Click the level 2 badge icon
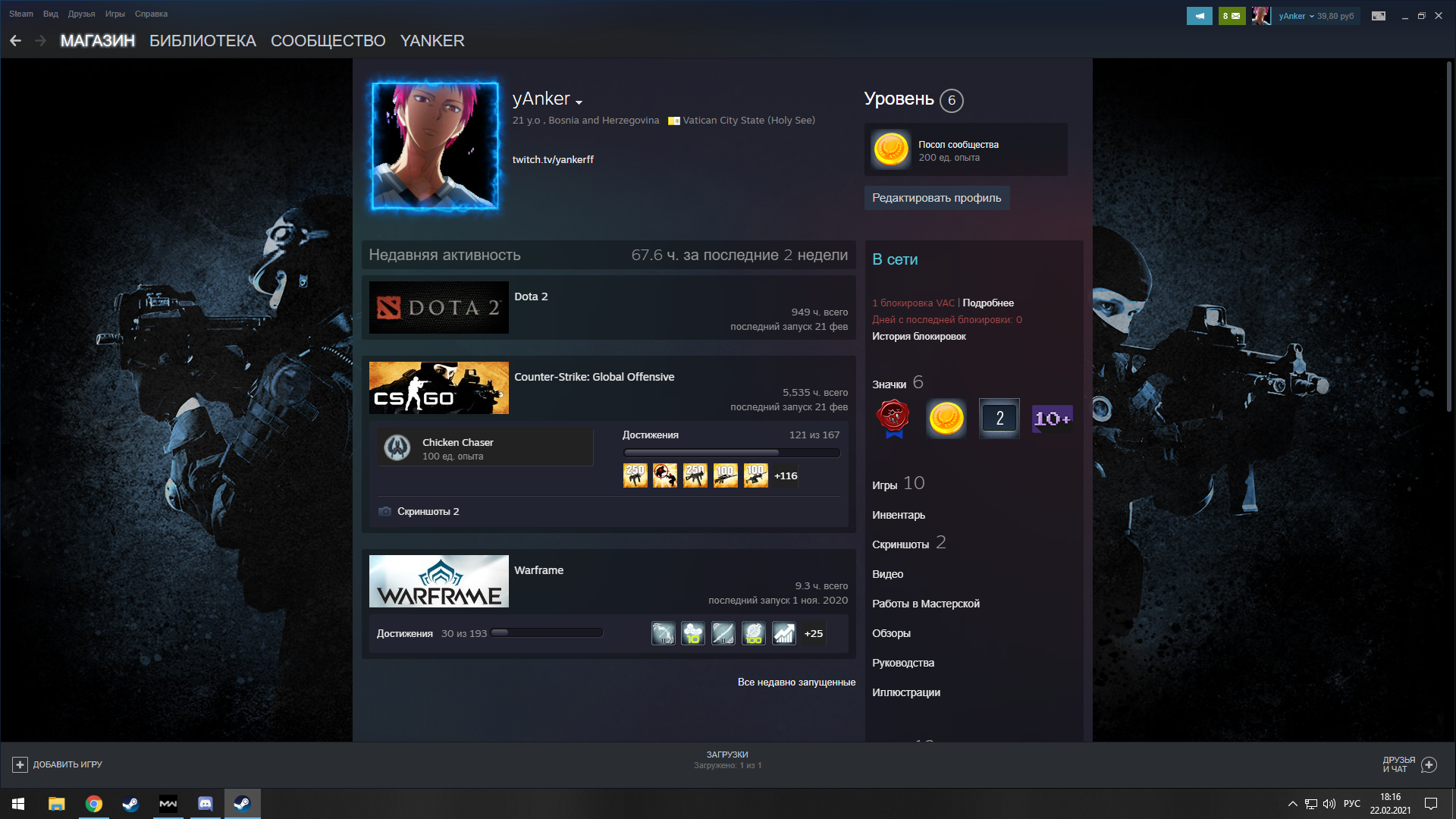This screenshot has height=819, width=1456. pos(998,417)
